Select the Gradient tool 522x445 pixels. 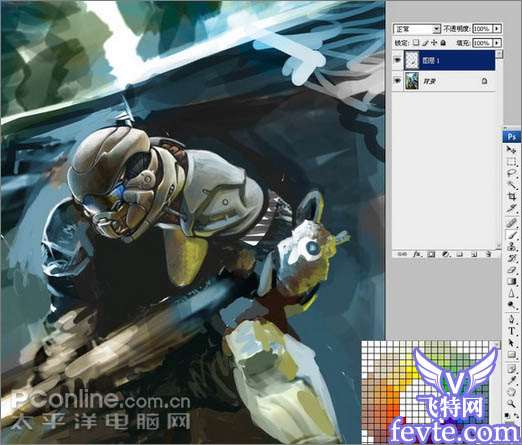[x=511, y=282]
